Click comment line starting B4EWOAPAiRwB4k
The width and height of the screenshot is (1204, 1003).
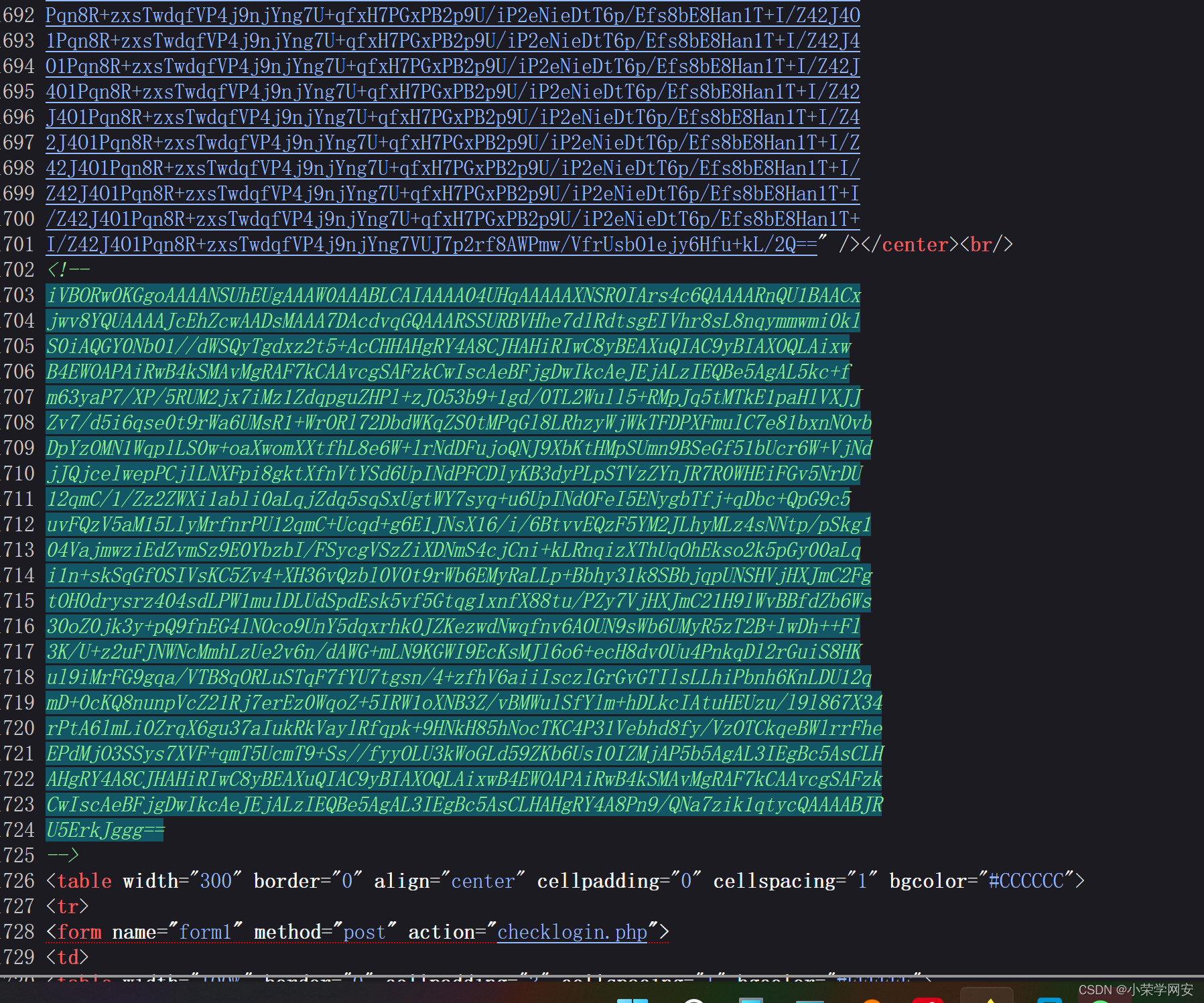coord(448,371)
